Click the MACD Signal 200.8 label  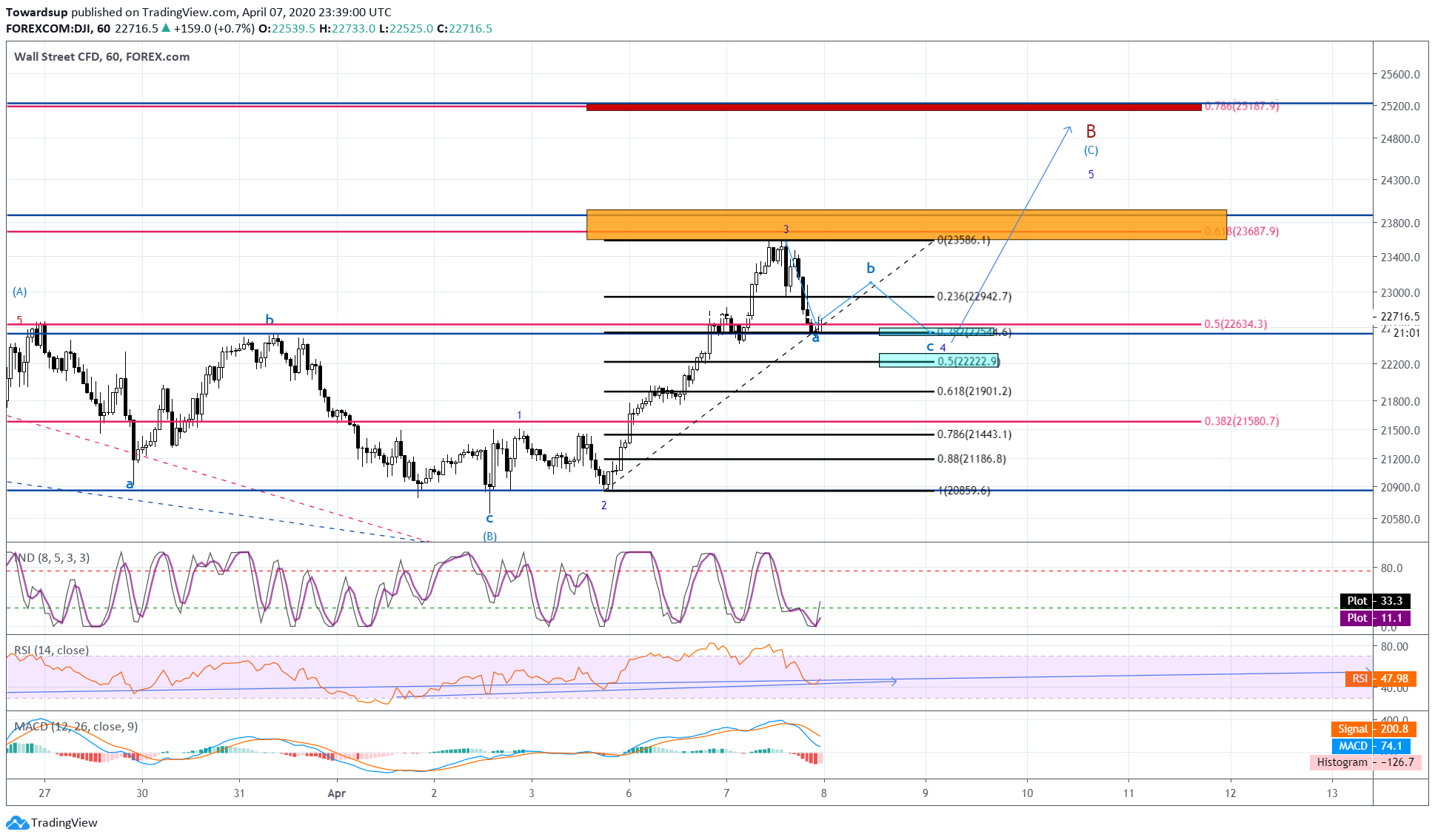tap(1374, 729)
